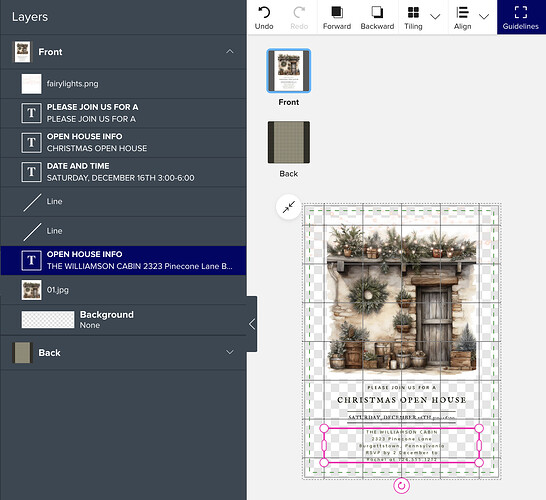The width and height of the screenshot is (546, 500).
Task: Select the Tiling grid icon
Action: [x=413, y=12]
